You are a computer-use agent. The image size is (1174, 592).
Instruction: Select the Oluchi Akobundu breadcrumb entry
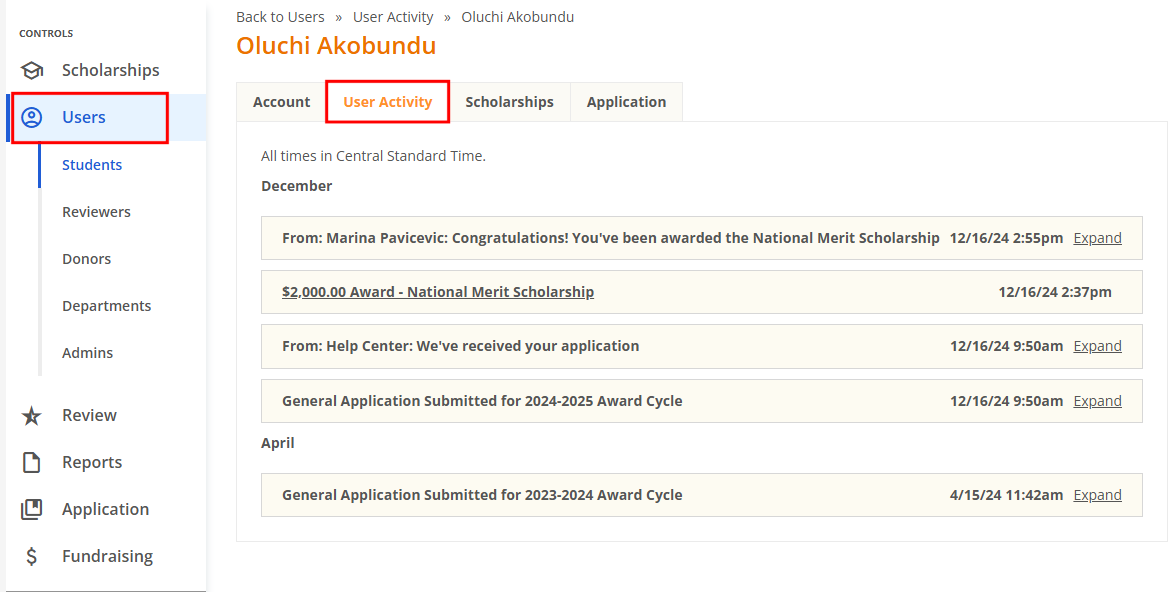[518, 16]
